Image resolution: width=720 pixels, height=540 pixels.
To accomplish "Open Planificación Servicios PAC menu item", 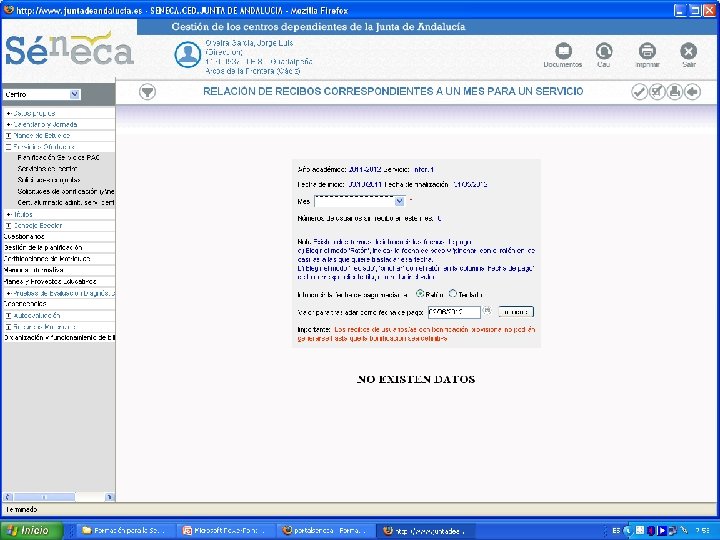I will [x=58, y=158].
